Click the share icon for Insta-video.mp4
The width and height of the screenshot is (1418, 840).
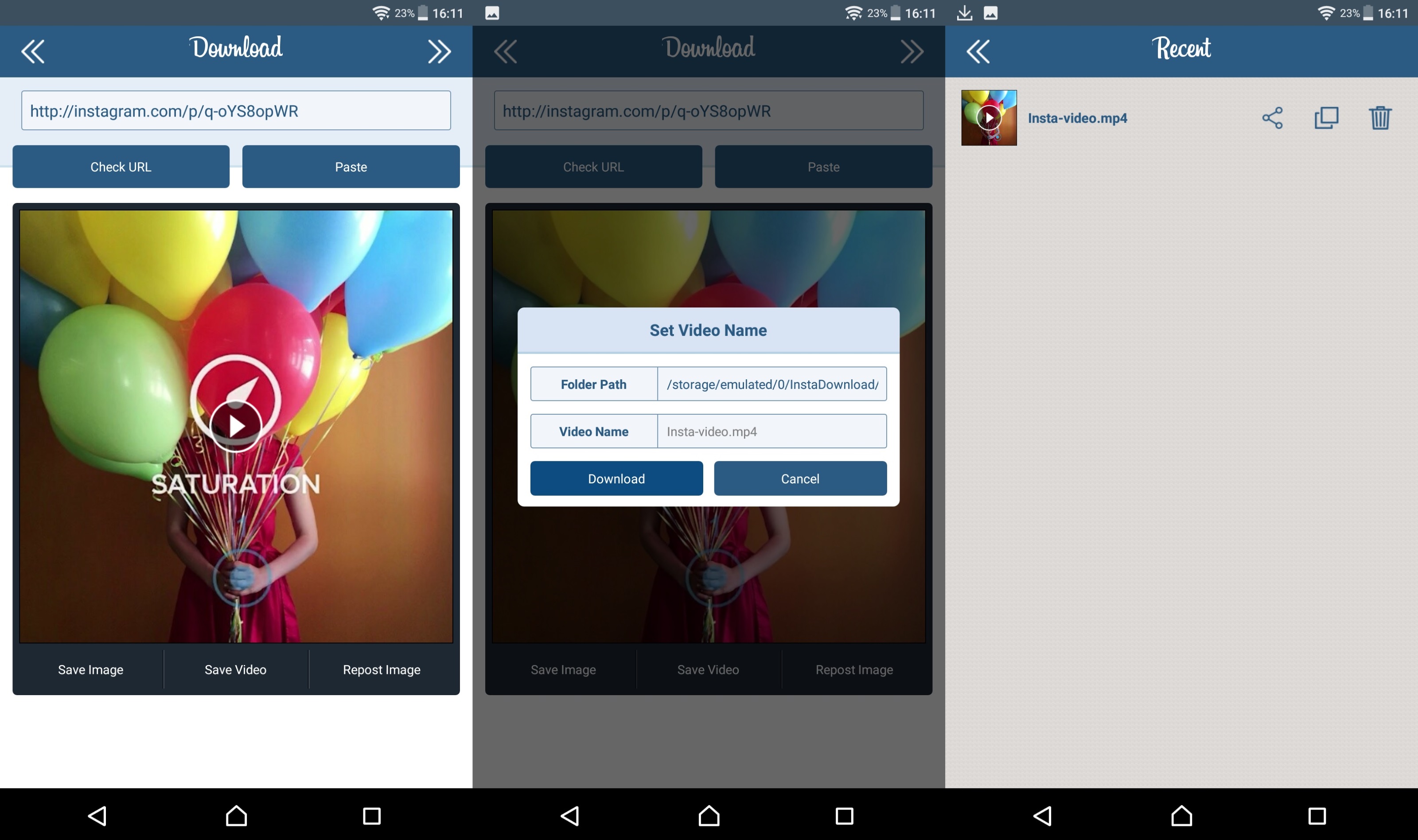tap(1273, 118)
